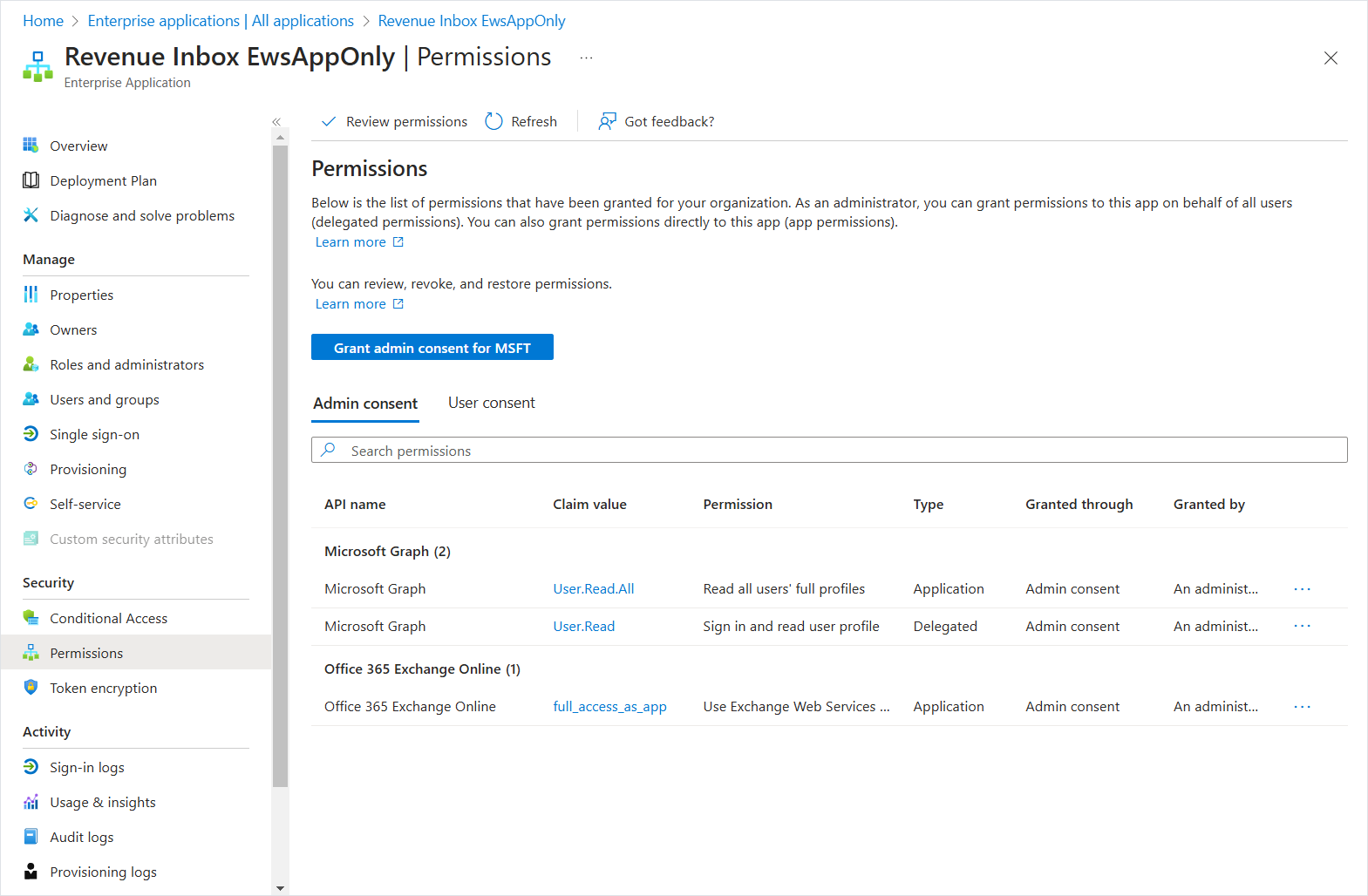The height and width of the screenshot is (896, 1368).
Task: Click Grant admin consent for MSFT button
Action: coord(432,347)
